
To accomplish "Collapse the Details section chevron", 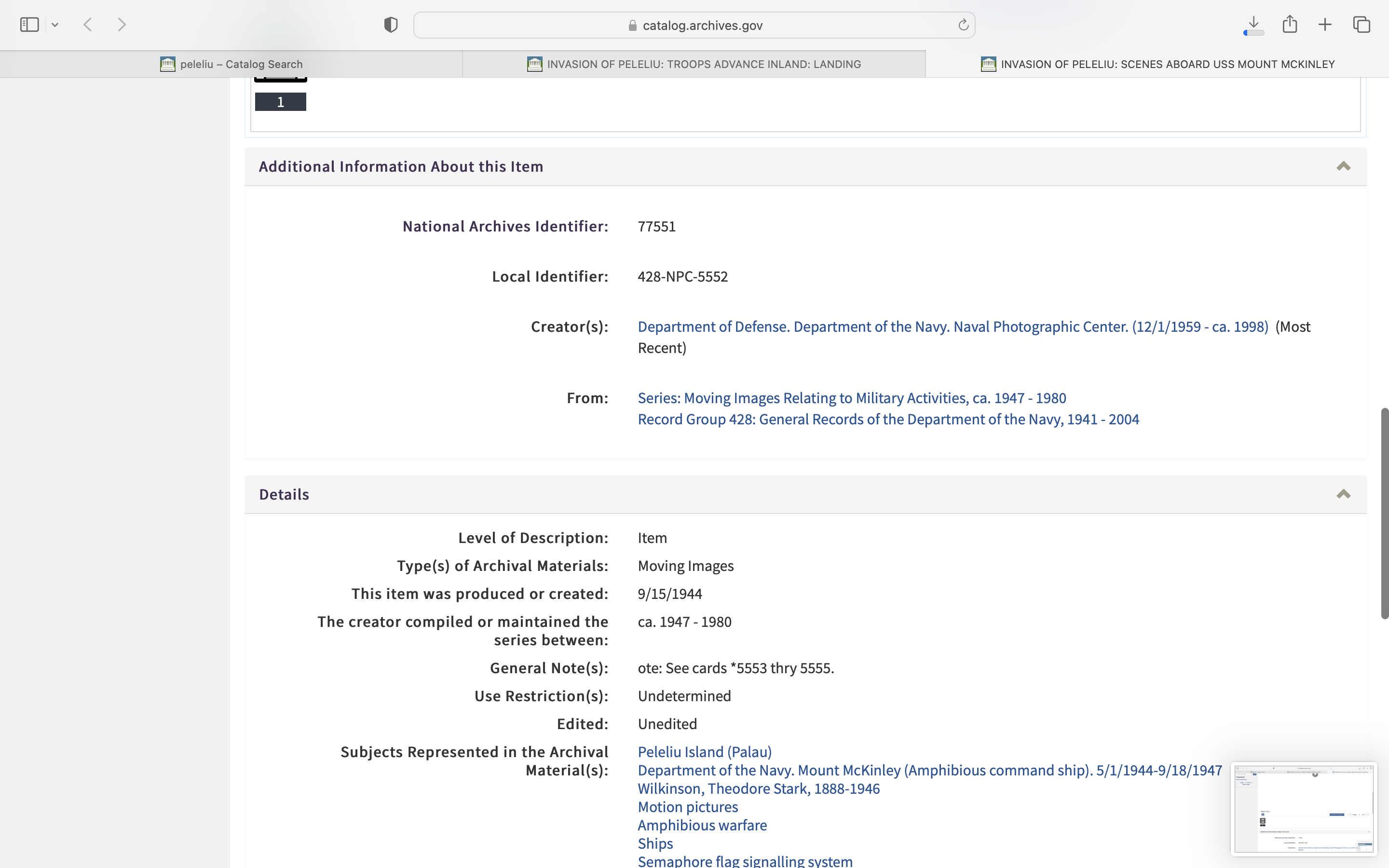I will click(1343, 494).
